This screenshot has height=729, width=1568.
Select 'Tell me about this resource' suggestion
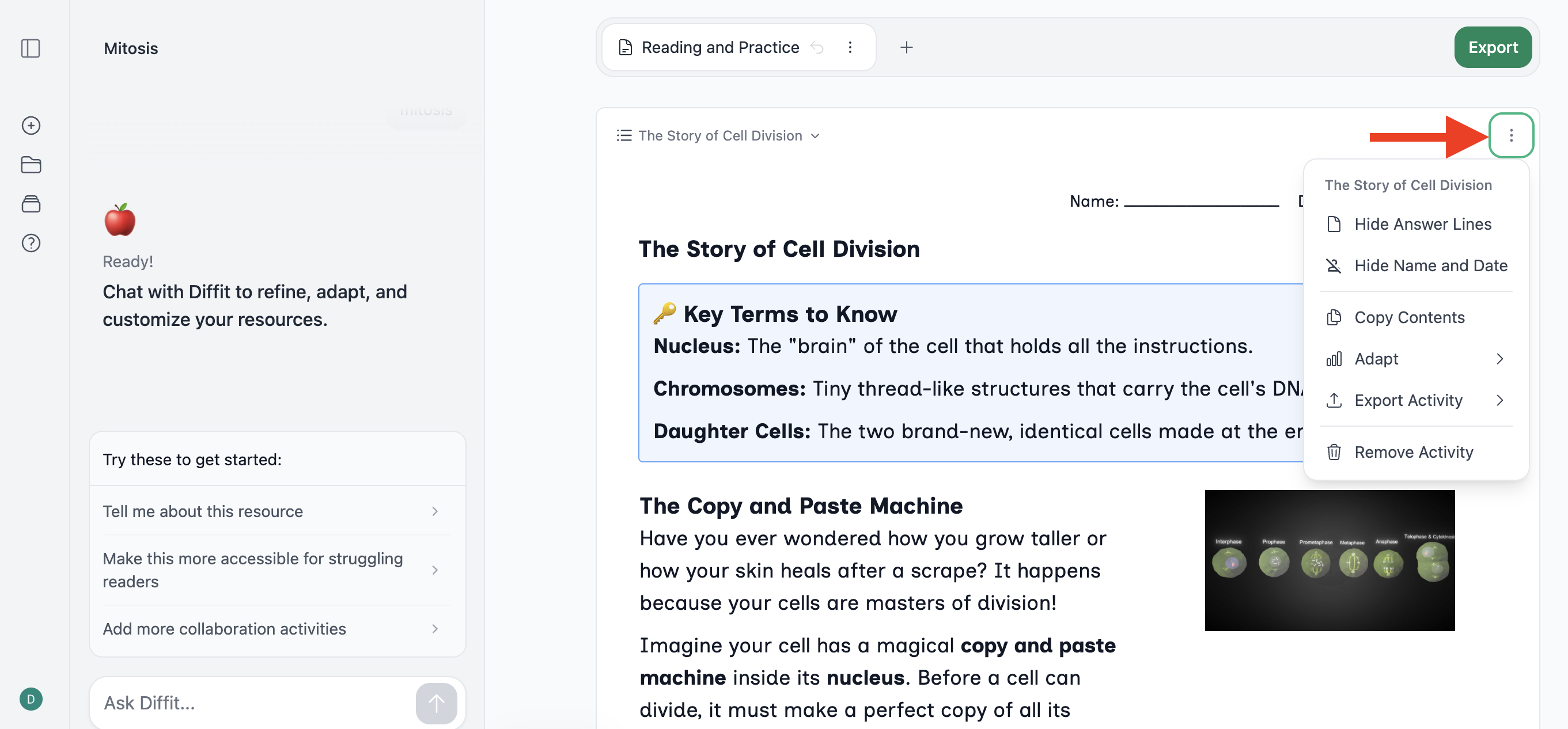click(x=271, y=511)
